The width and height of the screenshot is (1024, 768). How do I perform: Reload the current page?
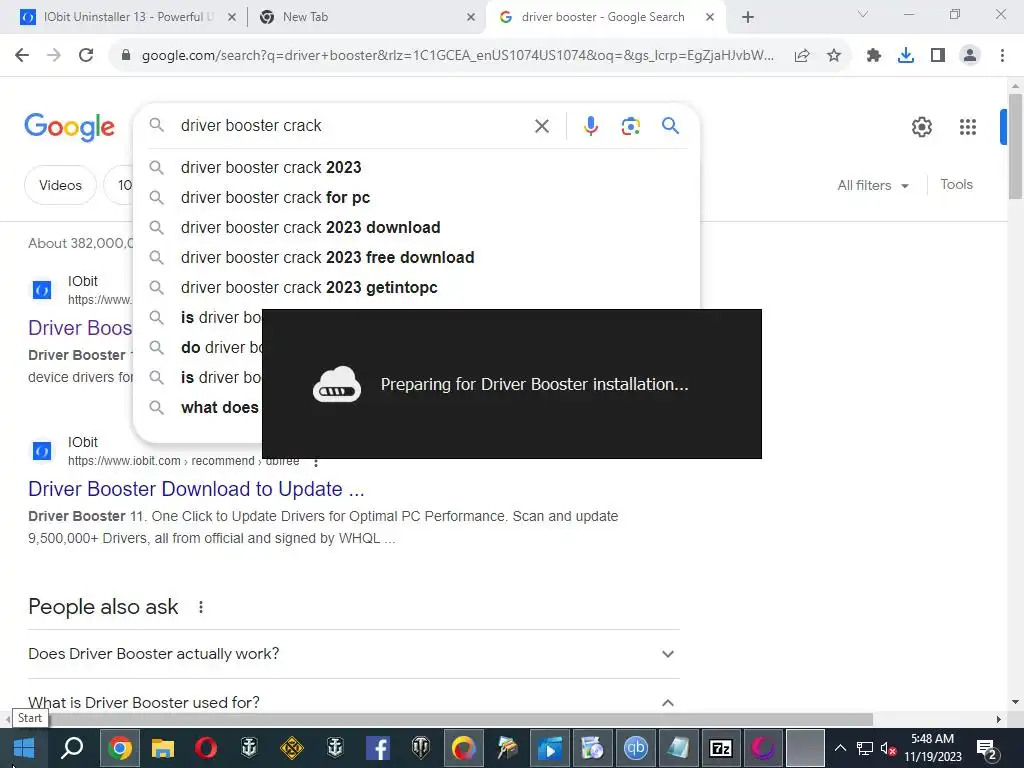(x=86, y=56)
